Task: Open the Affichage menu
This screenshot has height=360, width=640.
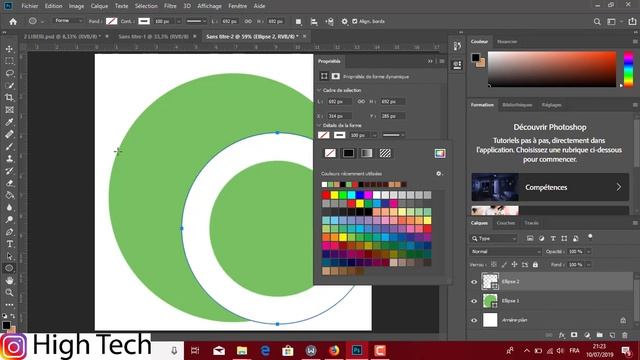Action: pyautogui.click(x=209, y=6)
